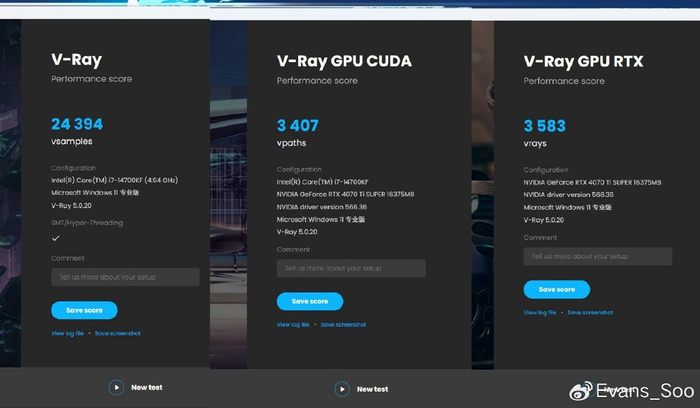The image size is (700, 408).
Task: Open View log file in GPU CUDA panel
Action: click(293, 325)
